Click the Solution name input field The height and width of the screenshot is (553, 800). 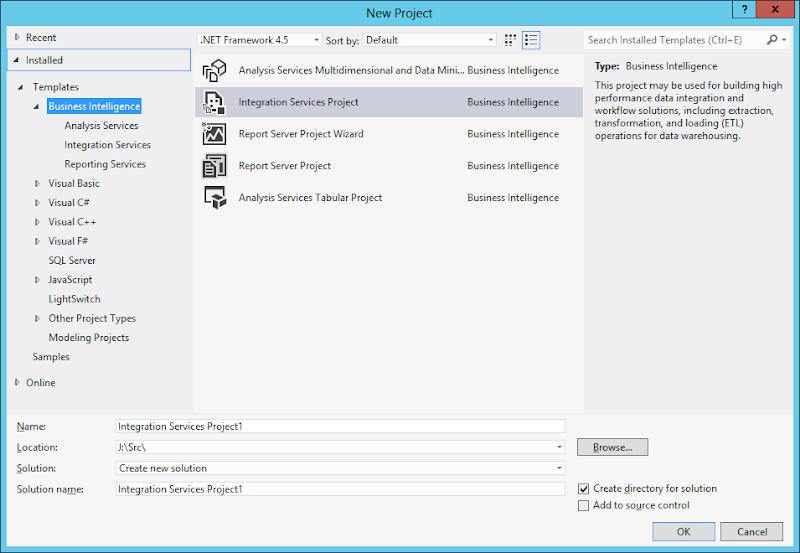340,489
